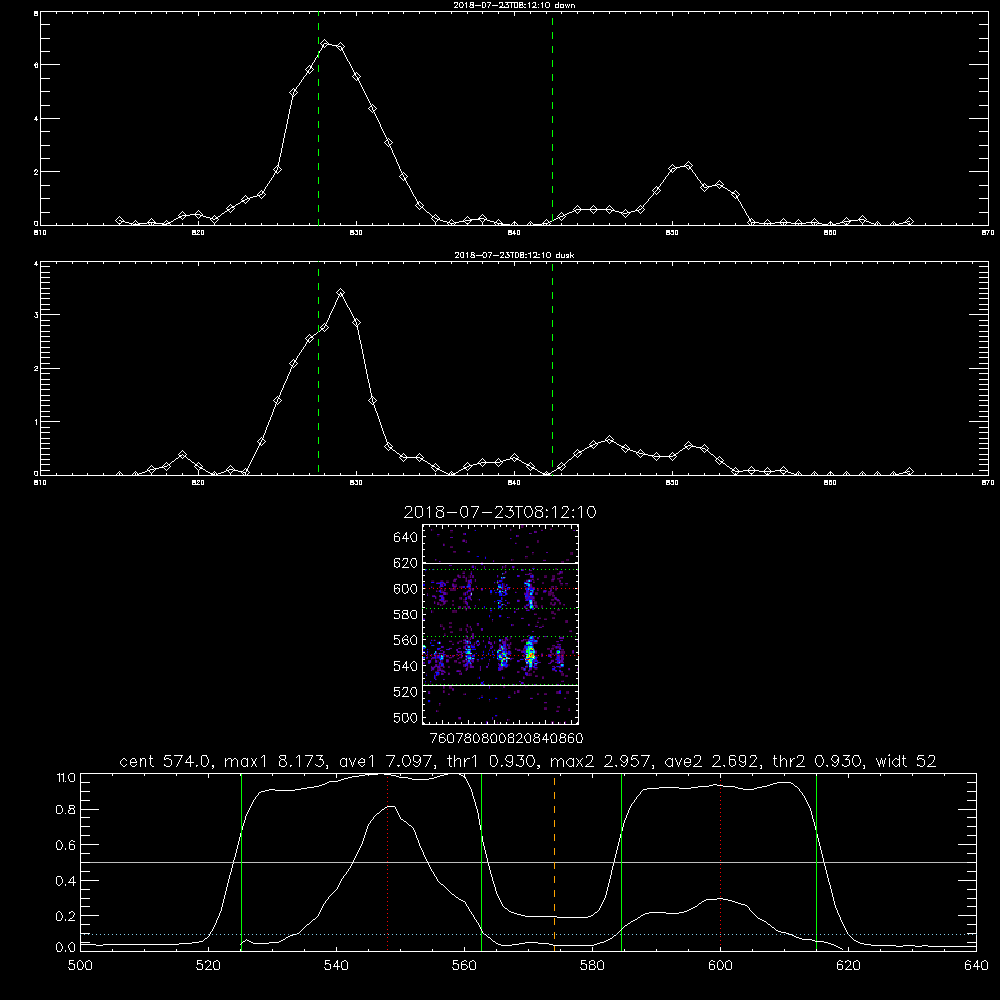Image resolution: width=1000 pixels, height=1000 pixels.
Task: Select the 'cent 574.0' value in stats line
Action: point(166,761)
